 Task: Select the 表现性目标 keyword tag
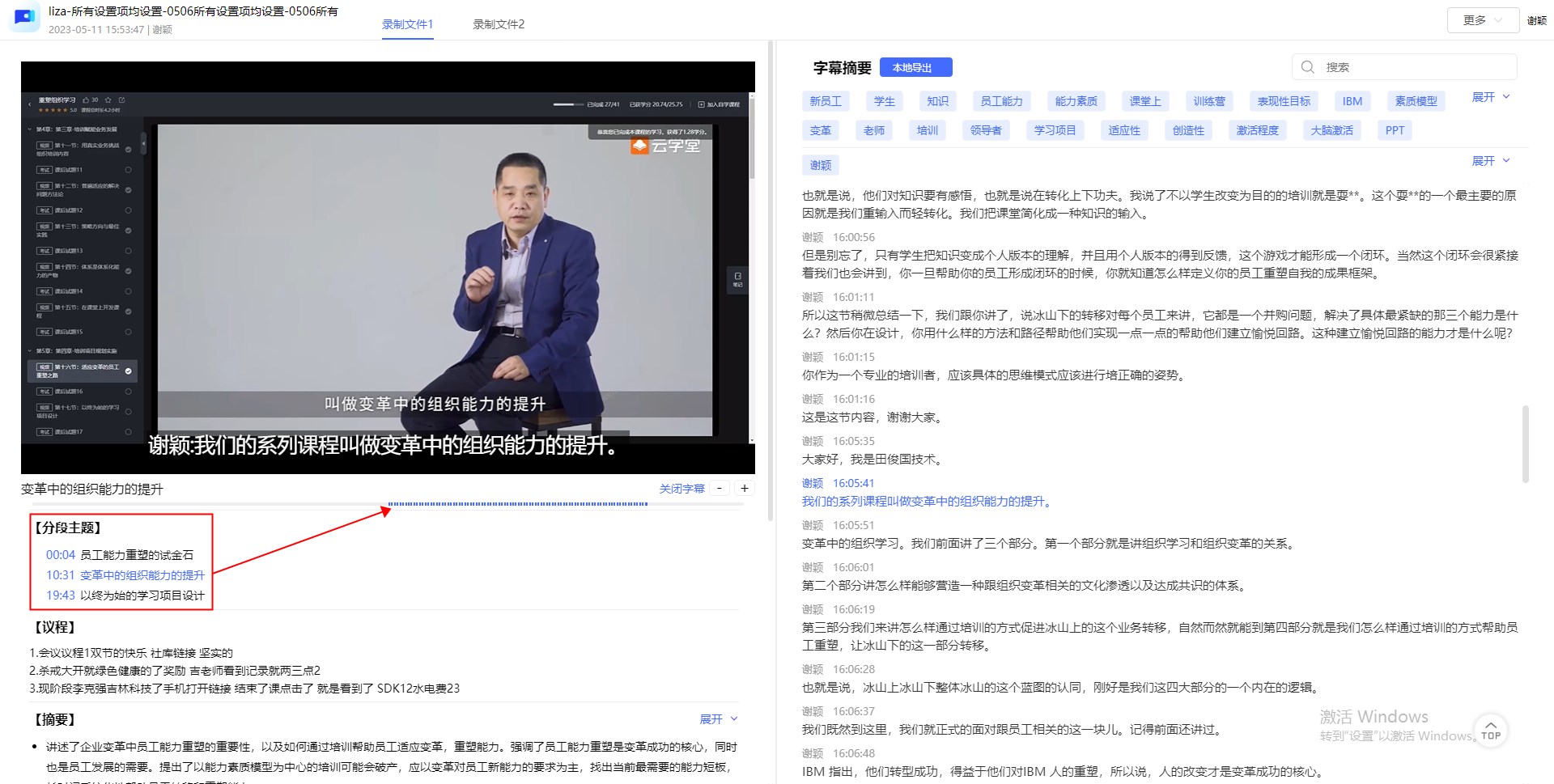1284,101
